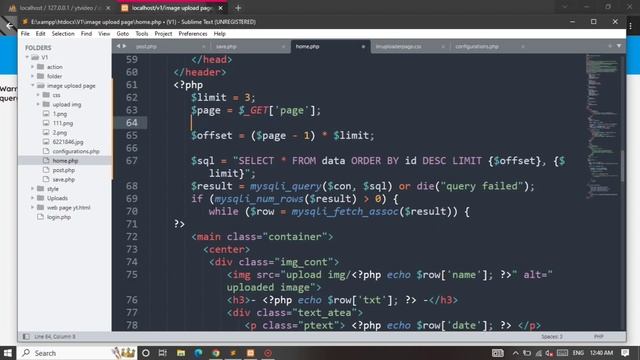Open the Edit menu
This screenshot has height=360, width=640.
(x=40, y=33)
